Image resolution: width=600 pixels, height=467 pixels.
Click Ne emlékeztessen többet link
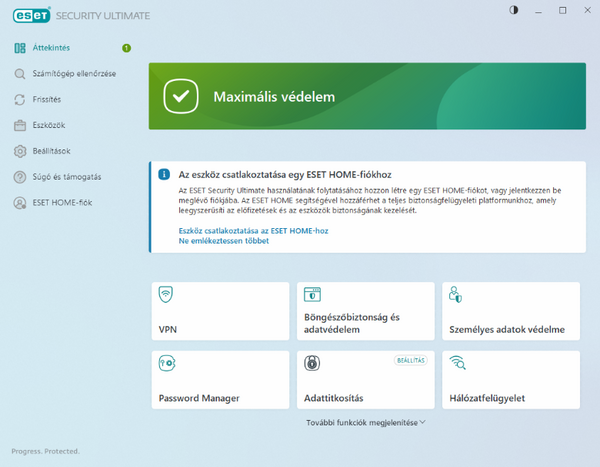(x=223, y=242)
